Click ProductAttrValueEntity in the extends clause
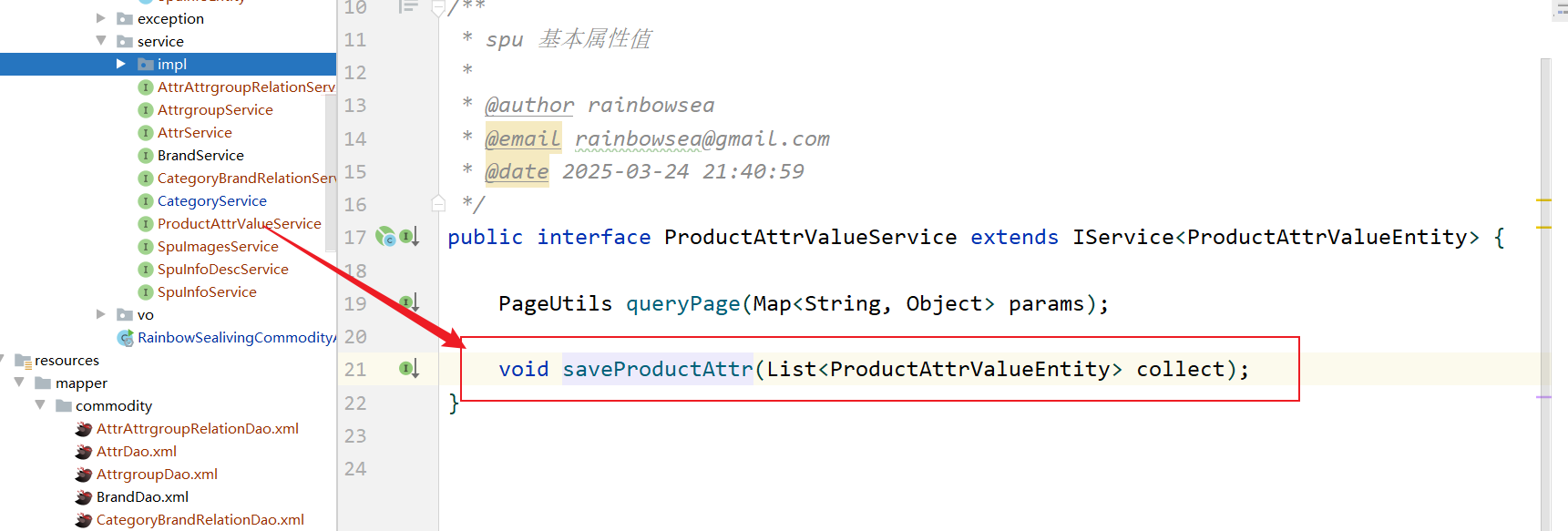 pyautogui.click(x=1327, y=237)
